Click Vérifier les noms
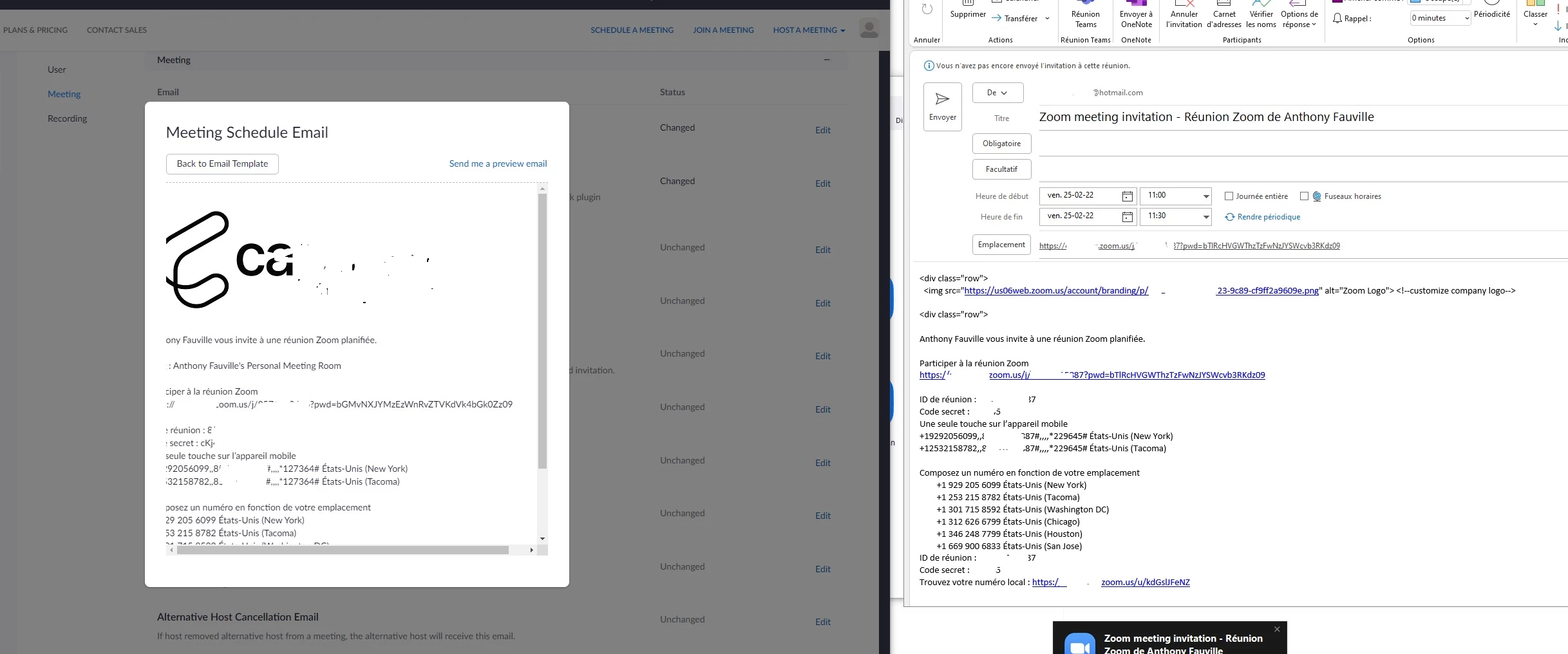 click(x=1261, y=15)
